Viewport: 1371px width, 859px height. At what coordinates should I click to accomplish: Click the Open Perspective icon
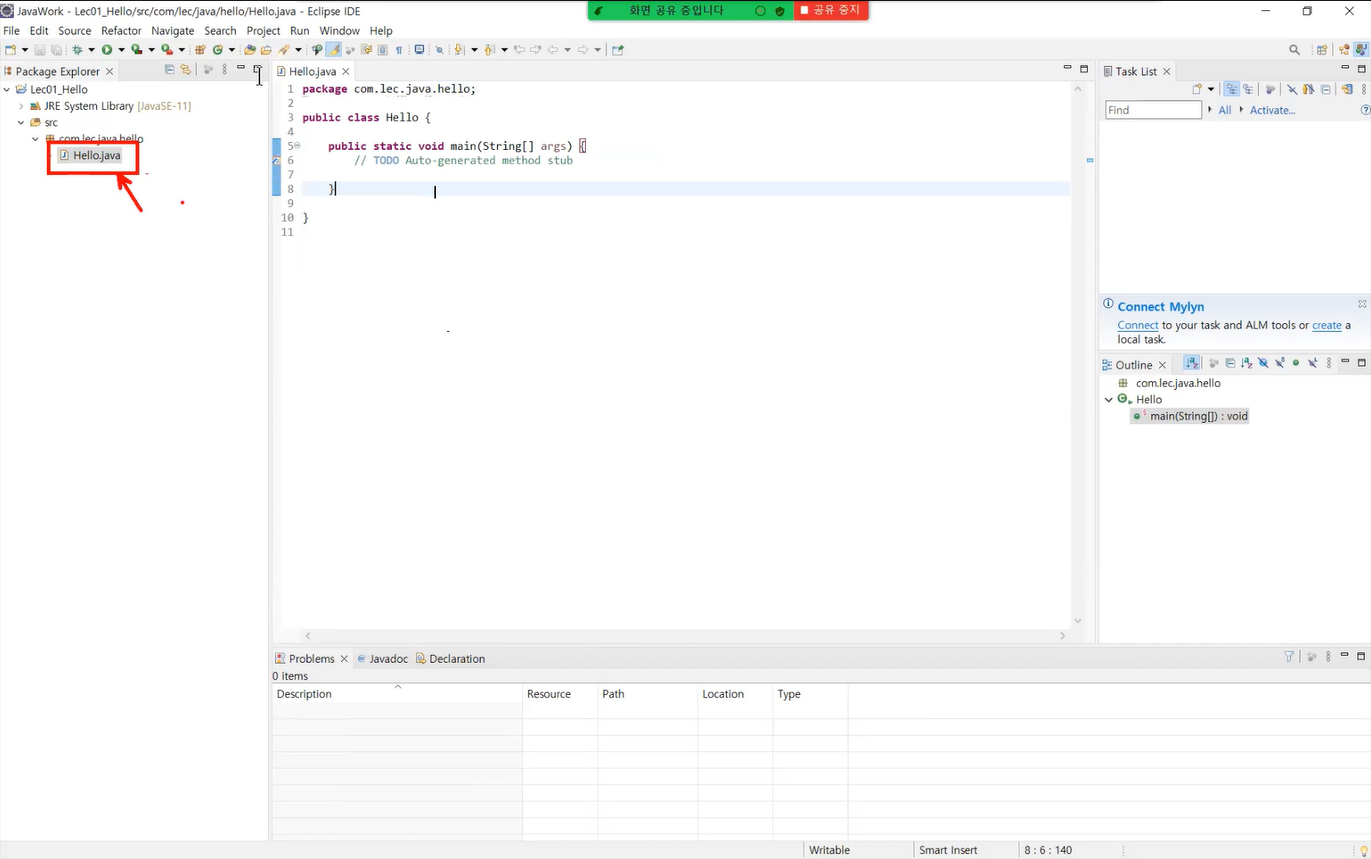1322,50
